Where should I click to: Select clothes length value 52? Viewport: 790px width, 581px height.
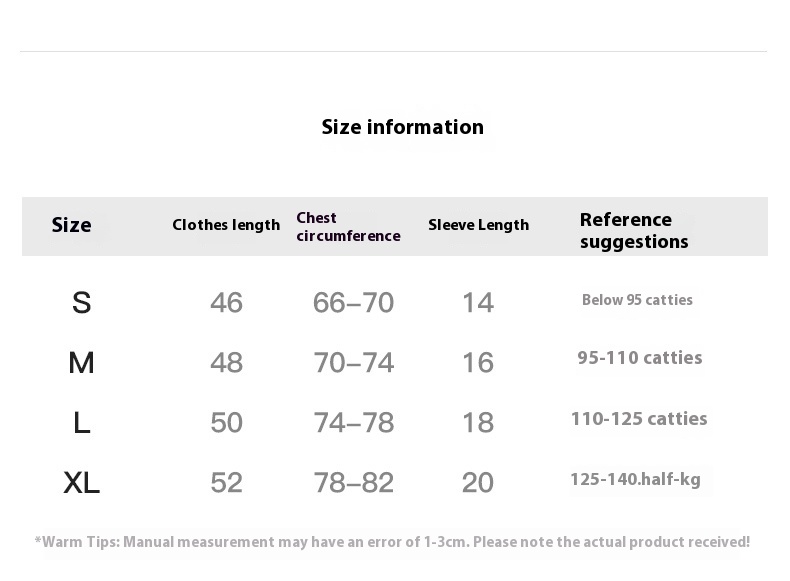click(226, 483)
